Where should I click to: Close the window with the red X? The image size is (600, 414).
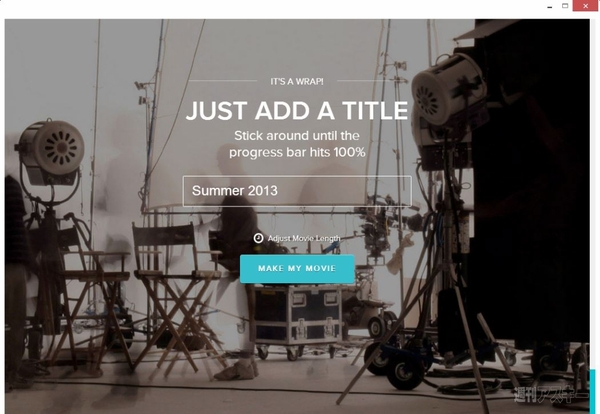coord(585,6)
